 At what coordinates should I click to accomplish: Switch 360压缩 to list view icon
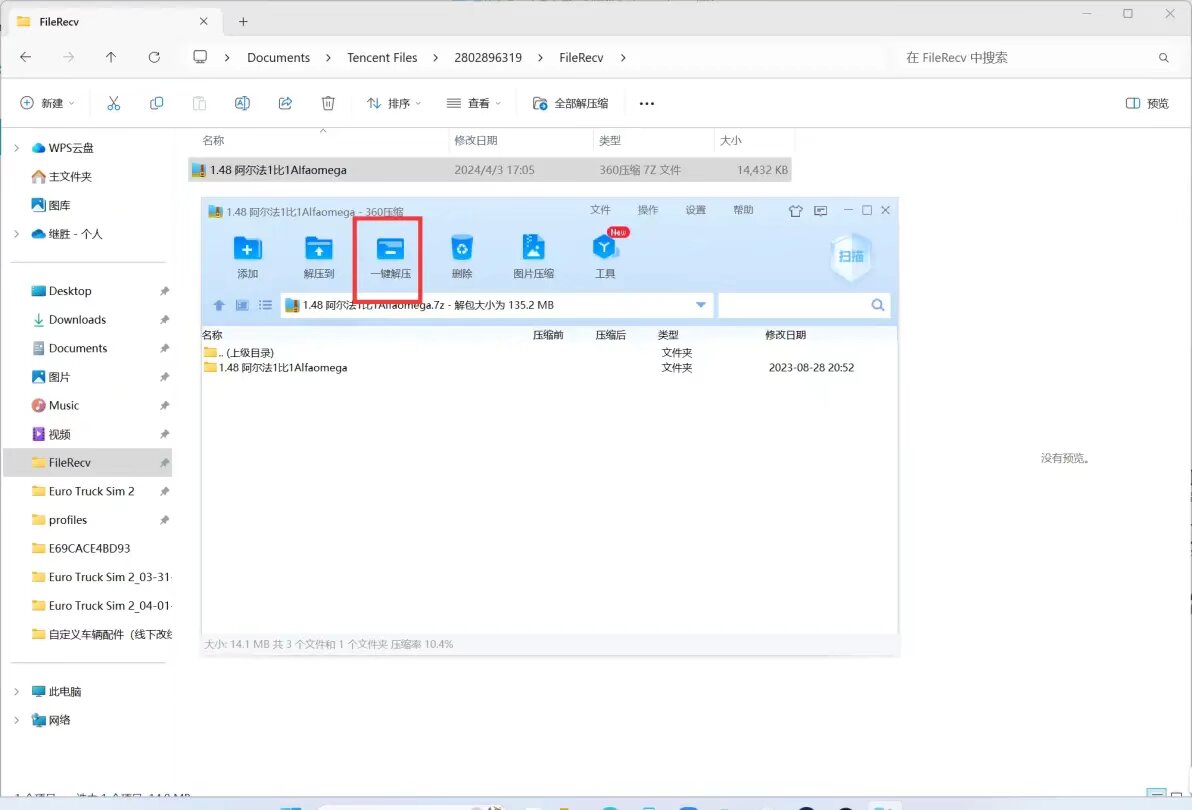click(265, 305)
